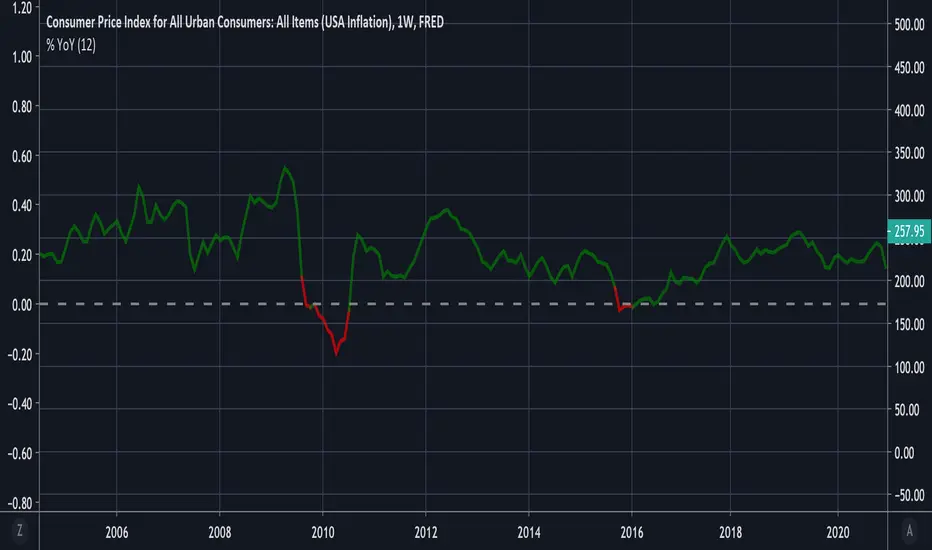Viewport: 932px width, 550px height.
Task: Click the 400.00 right price scale label
Action: pos(909,111)
